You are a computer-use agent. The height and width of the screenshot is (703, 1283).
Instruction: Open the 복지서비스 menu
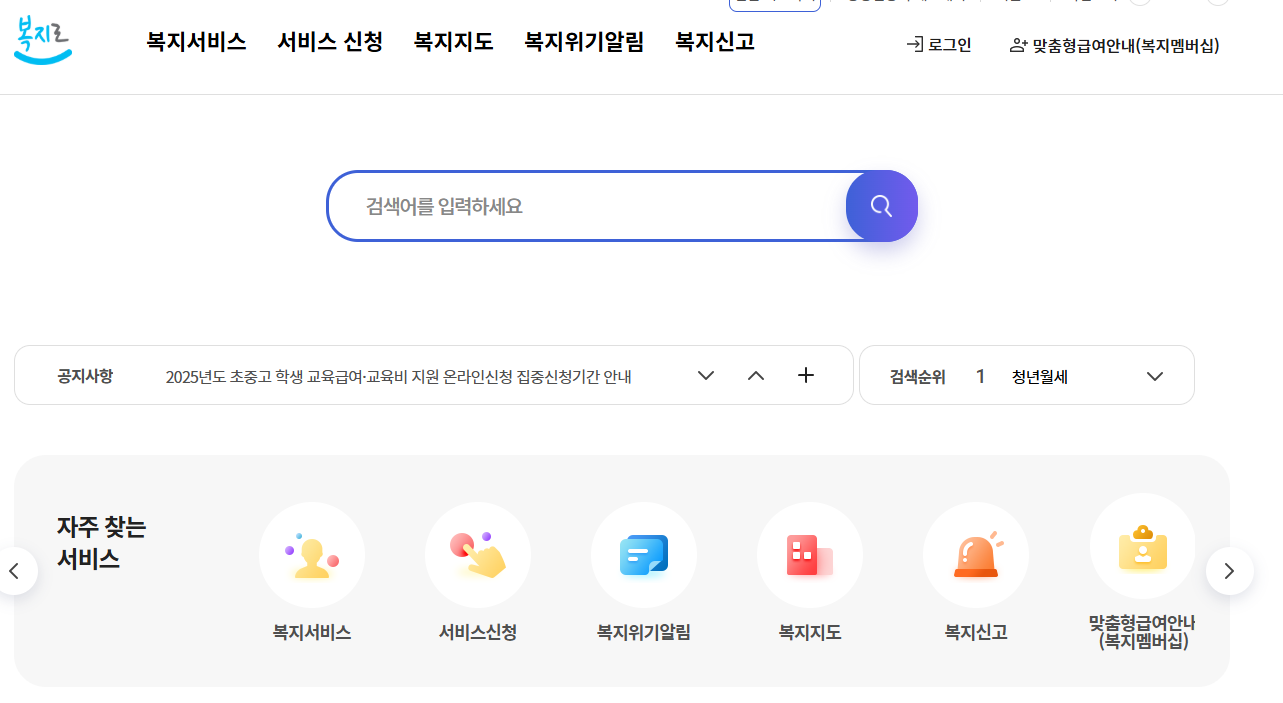point(196,42)
